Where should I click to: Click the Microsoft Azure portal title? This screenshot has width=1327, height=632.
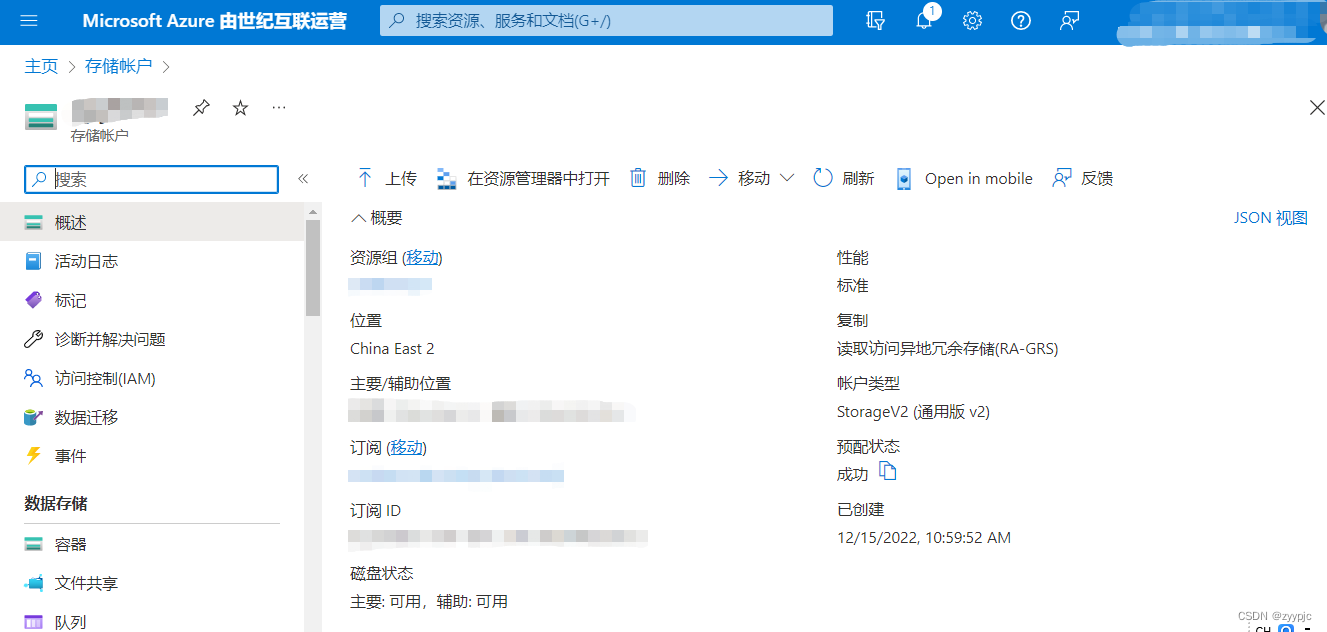click(214, 21)
